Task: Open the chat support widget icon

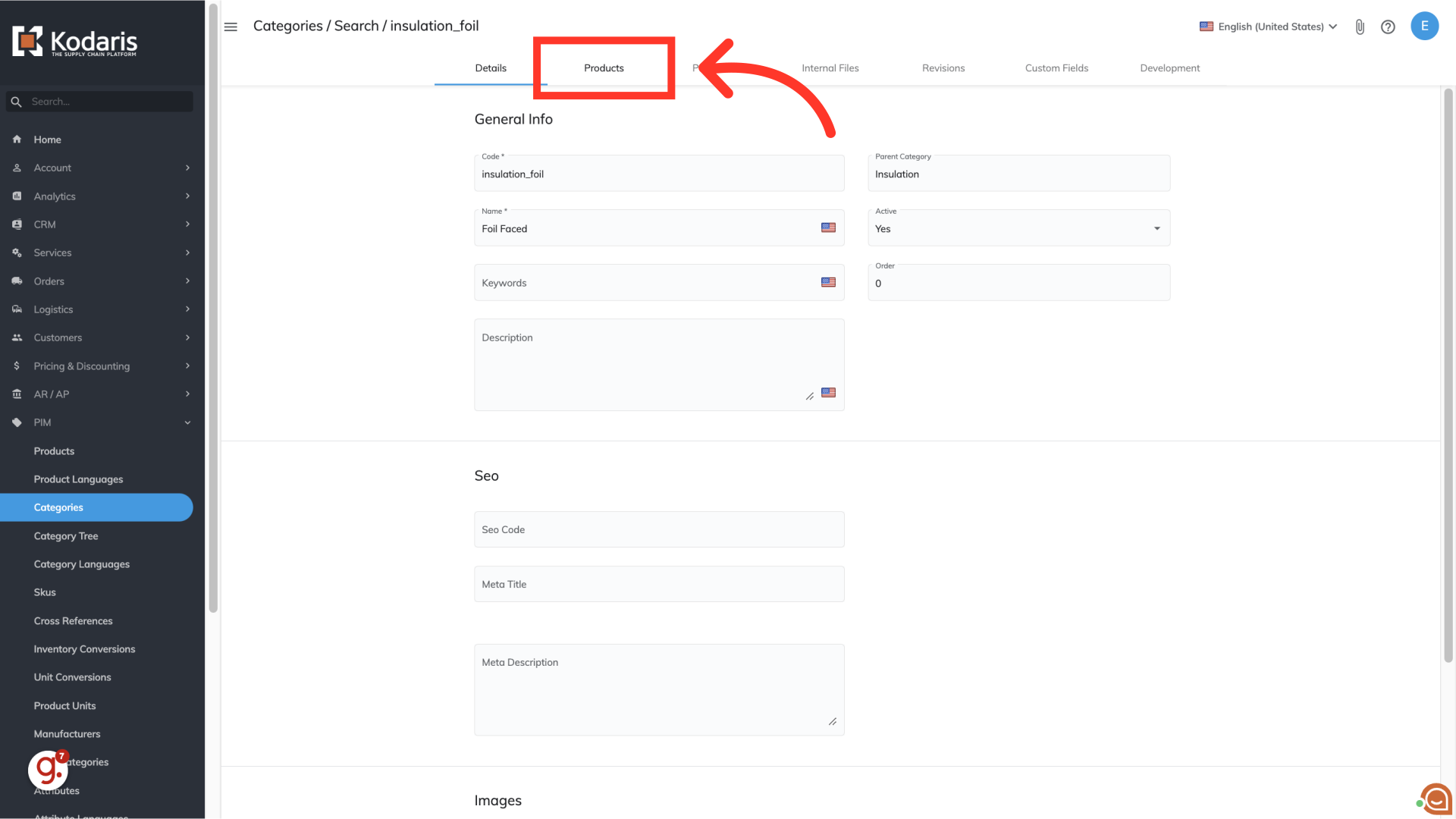Action: pyautogui.click(x=1436, y=799)
